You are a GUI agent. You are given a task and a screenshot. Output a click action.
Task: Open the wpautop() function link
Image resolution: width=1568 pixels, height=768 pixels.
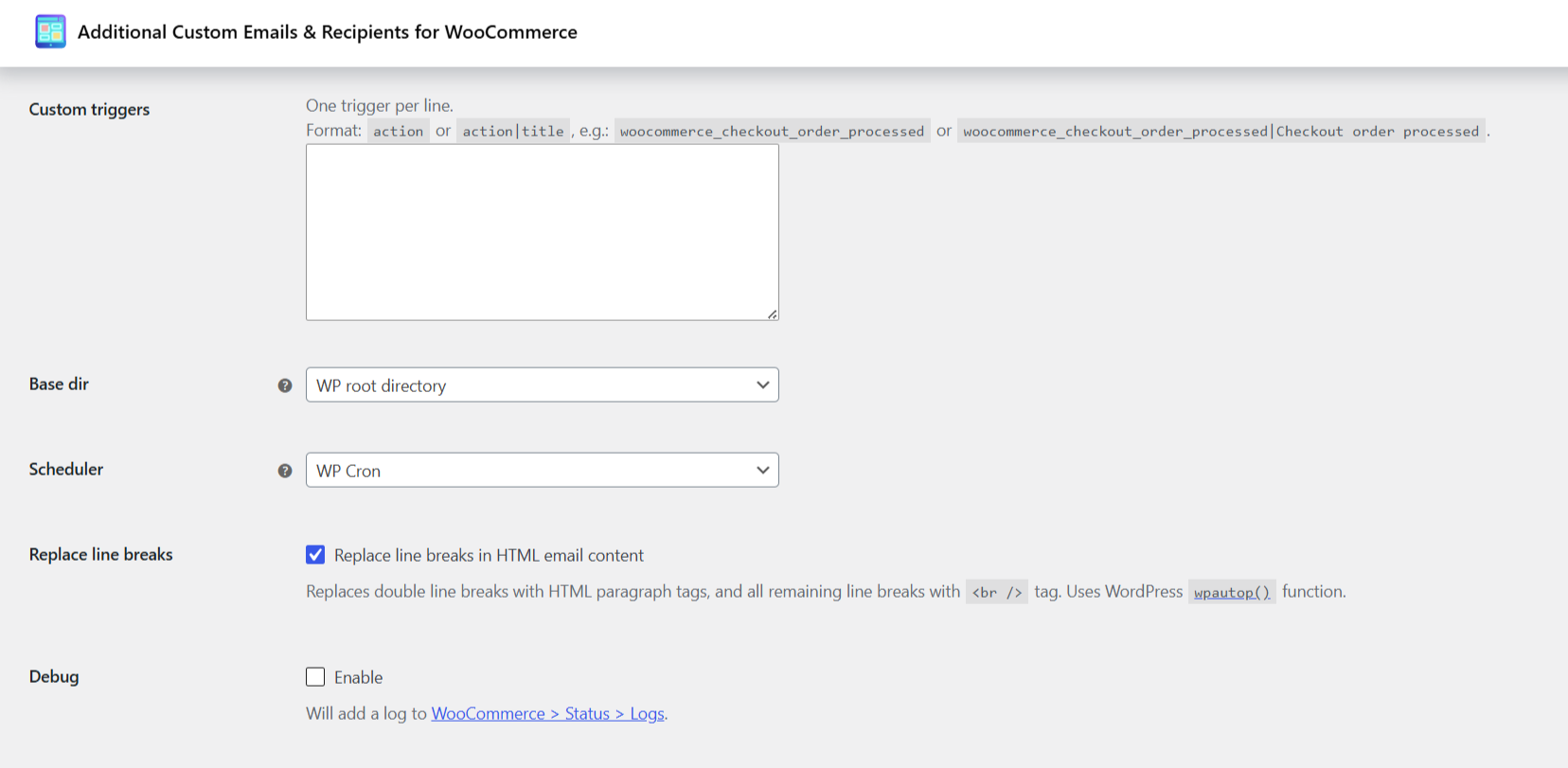tap(1232, 592)
